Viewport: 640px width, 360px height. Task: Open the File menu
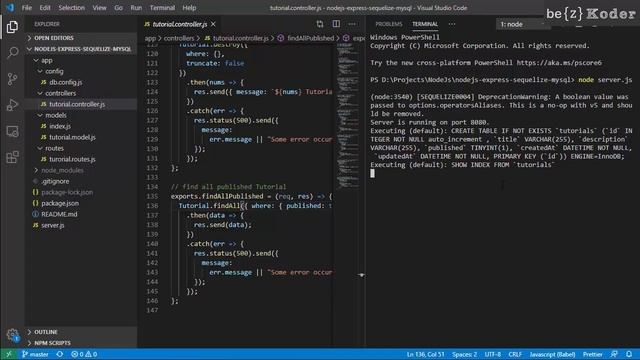[x=27, y=8]
